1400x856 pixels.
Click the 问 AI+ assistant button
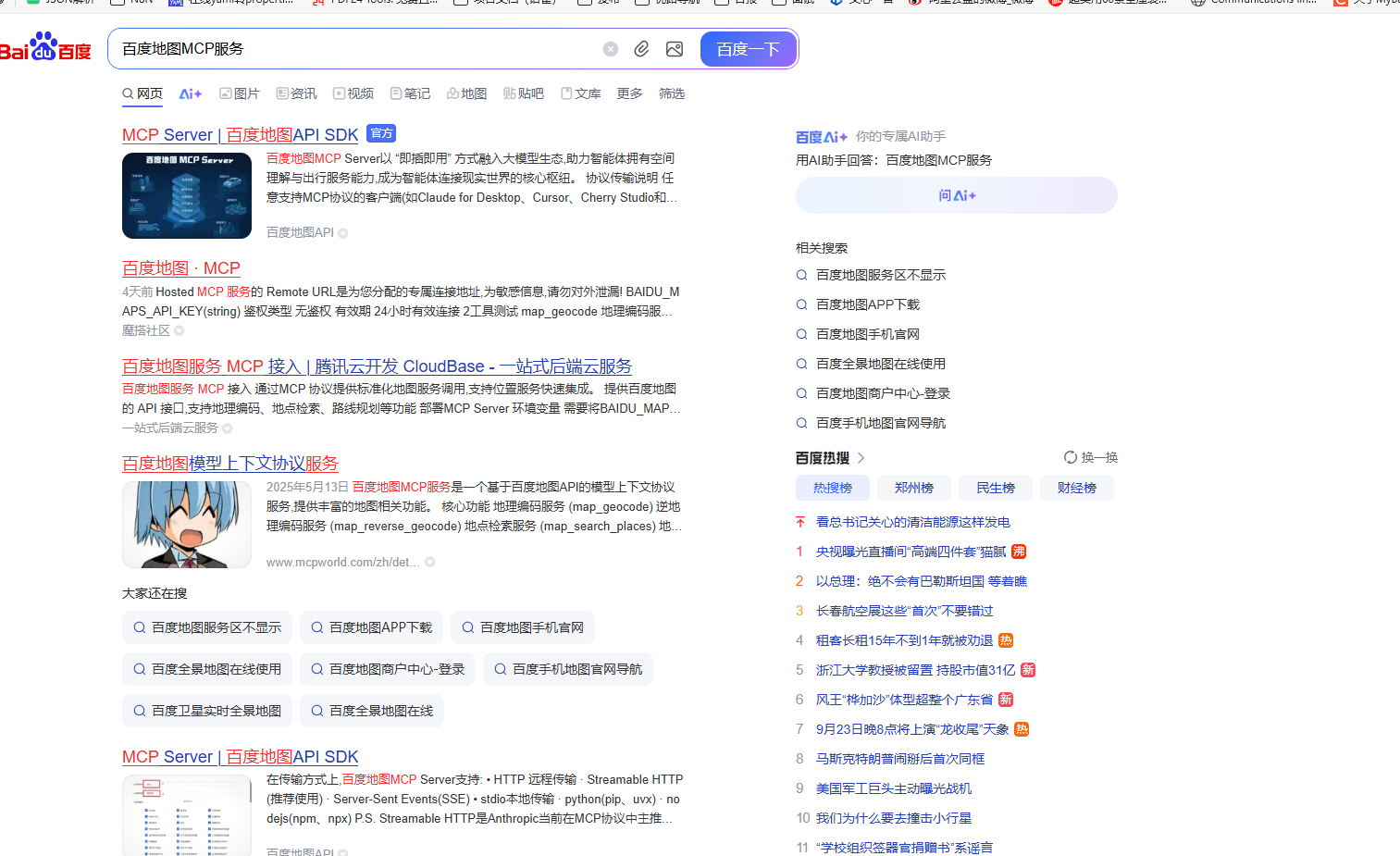pos(956,195)
